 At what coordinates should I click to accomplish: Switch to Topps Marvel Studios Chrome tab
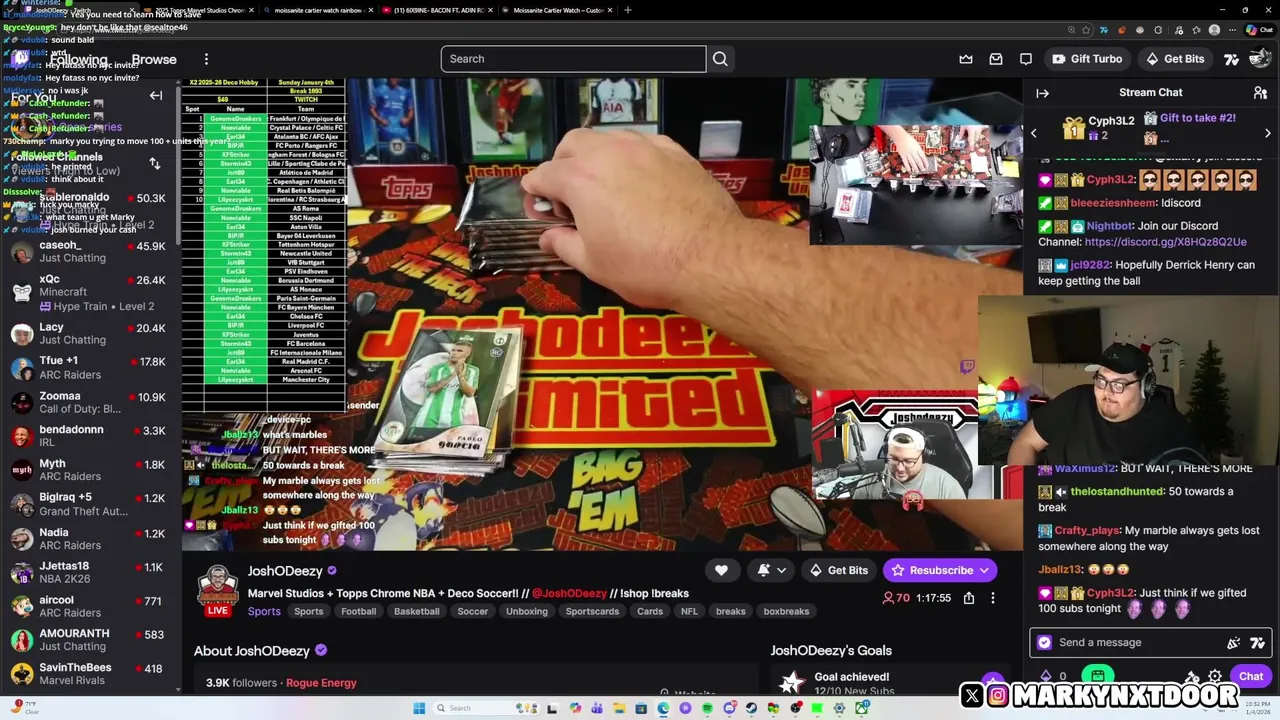(199, 10)
